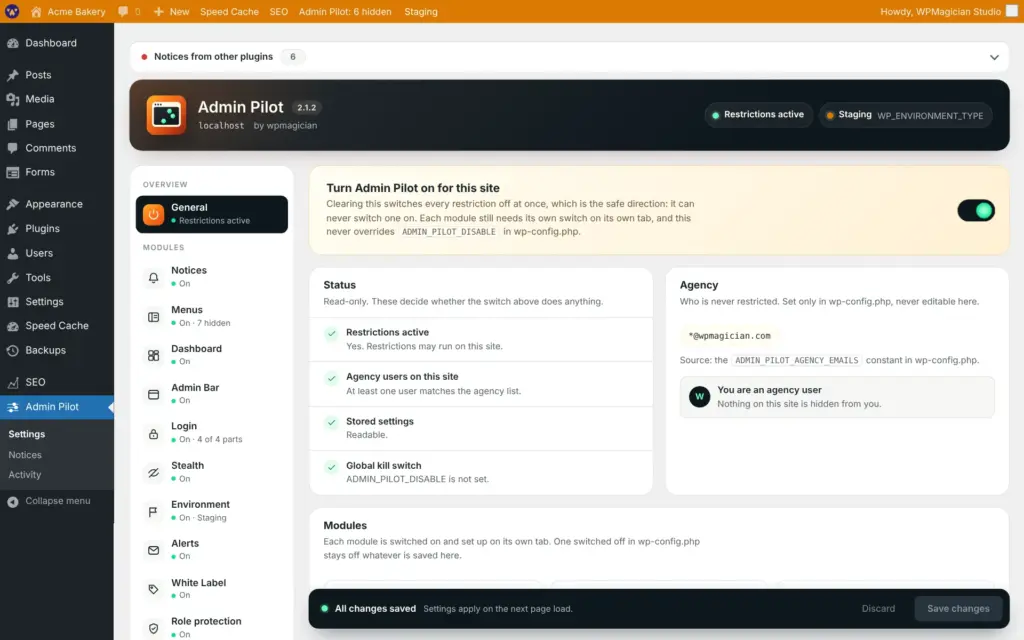Click the Discard button

coord(878,609)
